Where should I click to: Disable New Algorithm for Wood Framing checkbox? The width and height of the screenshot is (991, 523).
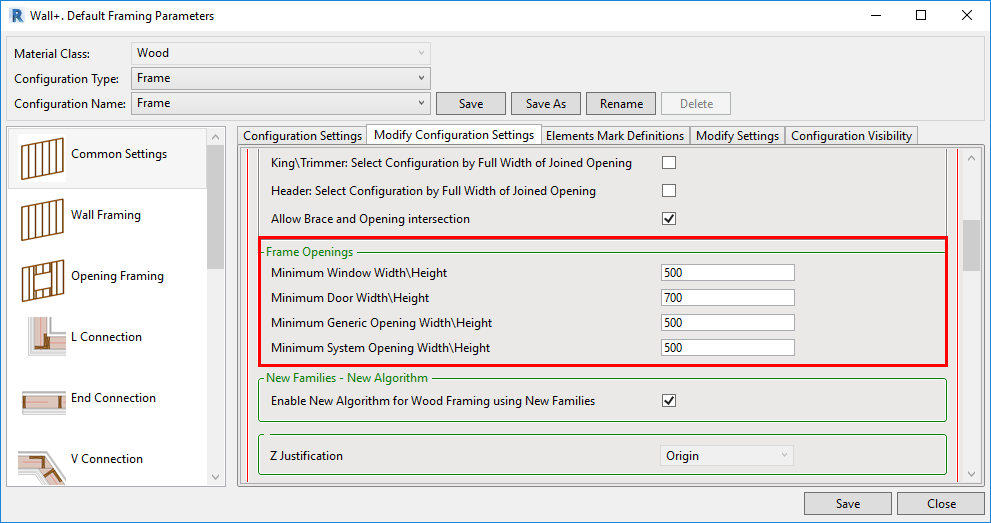point(669,400)
